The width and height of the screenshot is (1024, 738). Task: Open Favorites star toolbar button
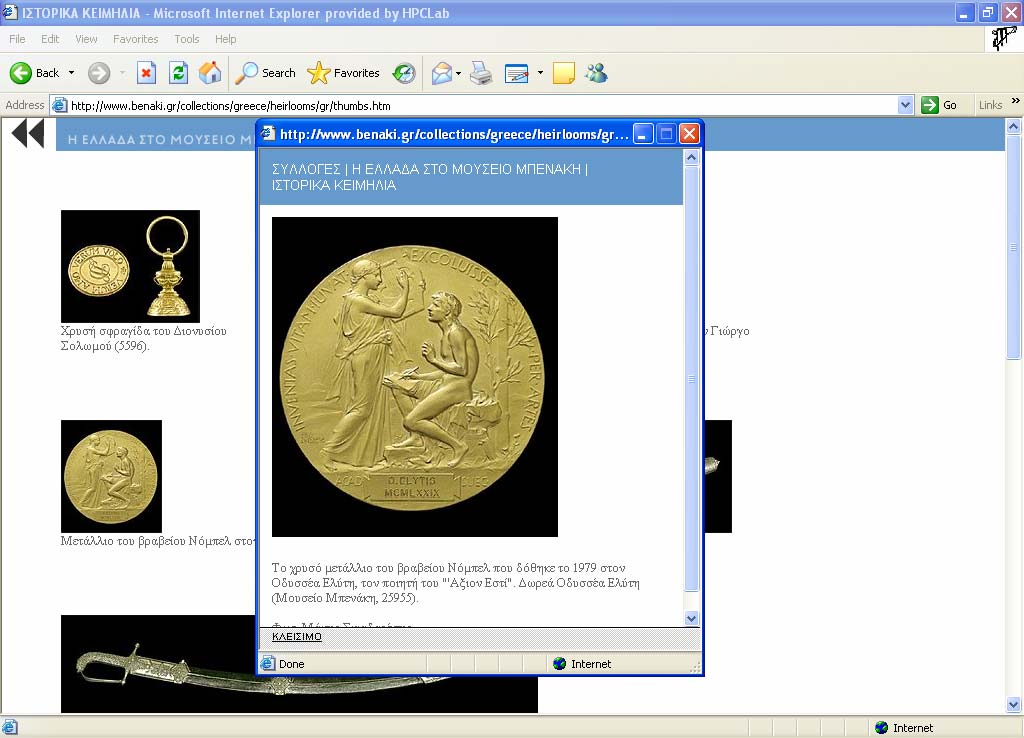344,72
